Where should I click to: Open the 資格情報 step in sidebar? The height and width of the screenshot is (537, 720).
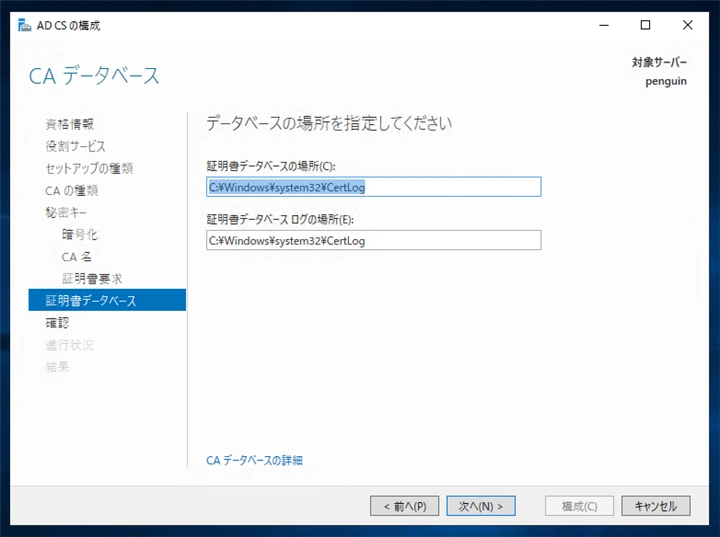point(70,124)
